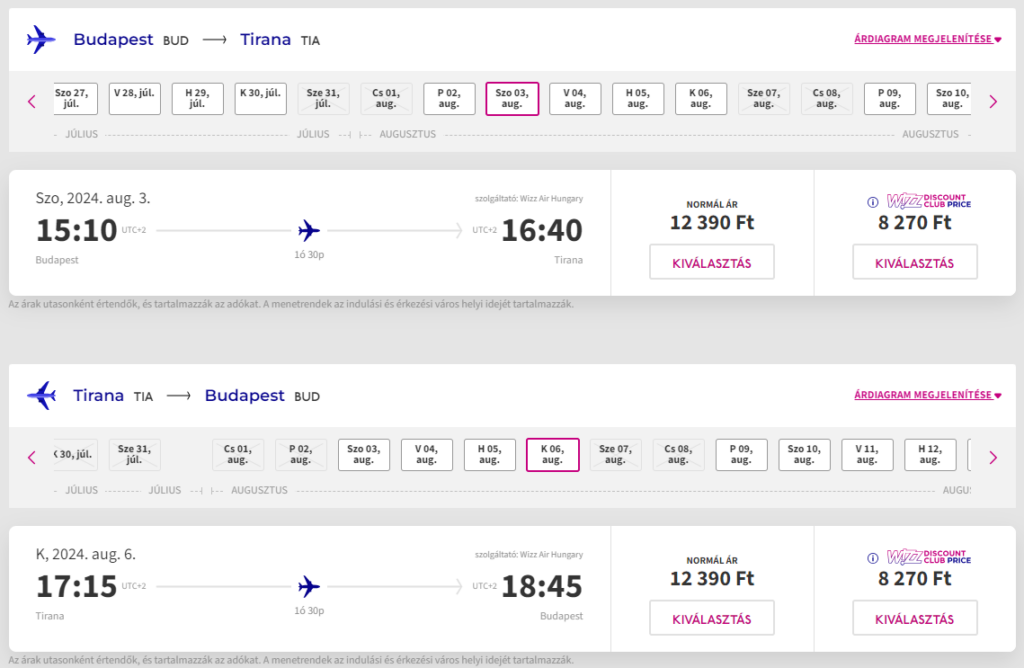Select outbound date H 29, júl.
The height and width of the screenshot is (668, 1024).
point(197,99)
